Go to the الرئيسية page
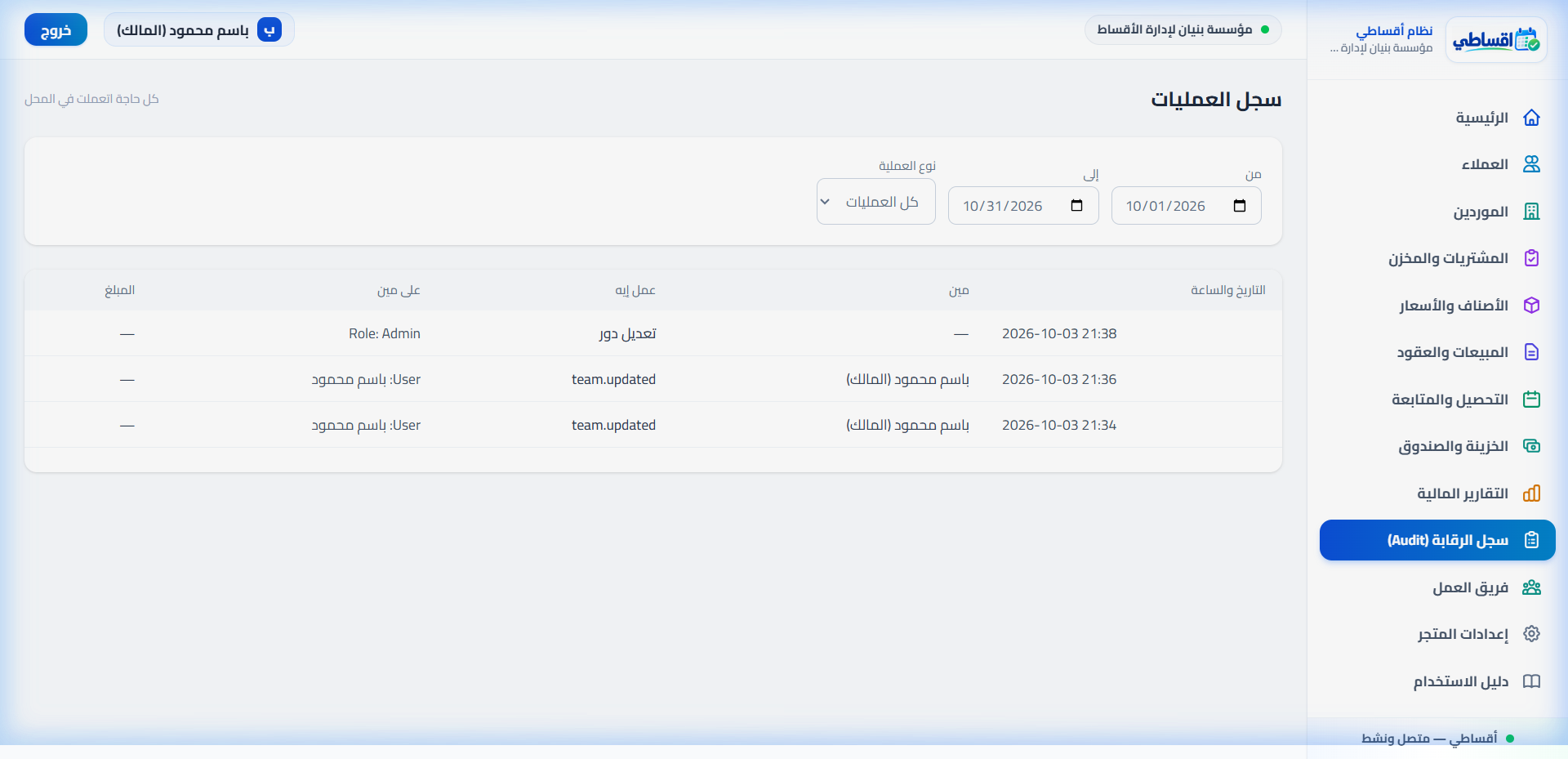Image resolution: width=1568 pixels, height=759 pixels. pos(1437,118)
